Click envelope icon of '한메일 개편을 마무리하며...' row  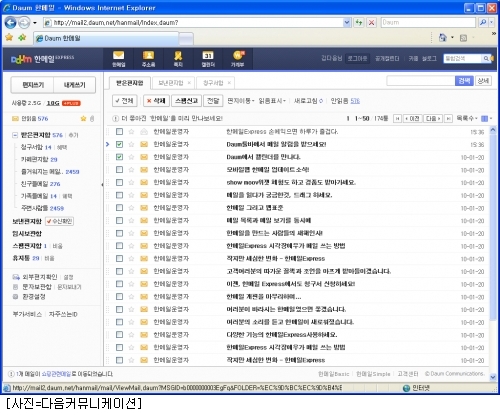pos(144,297)
